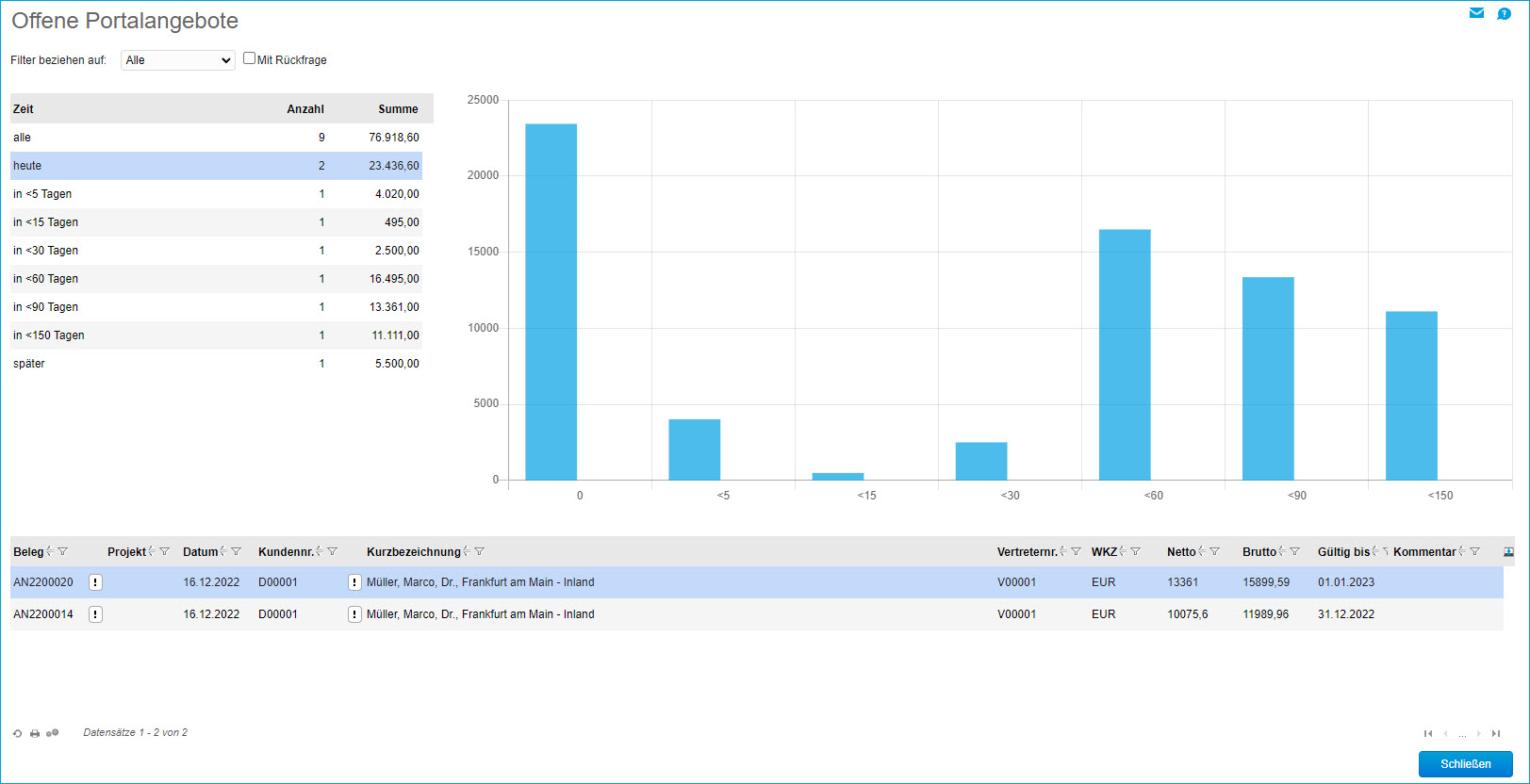Select the 'in <60 Tagen' row
Image resolution: width=1530 pixels, height=784 pixels.
tap(216, 279)
